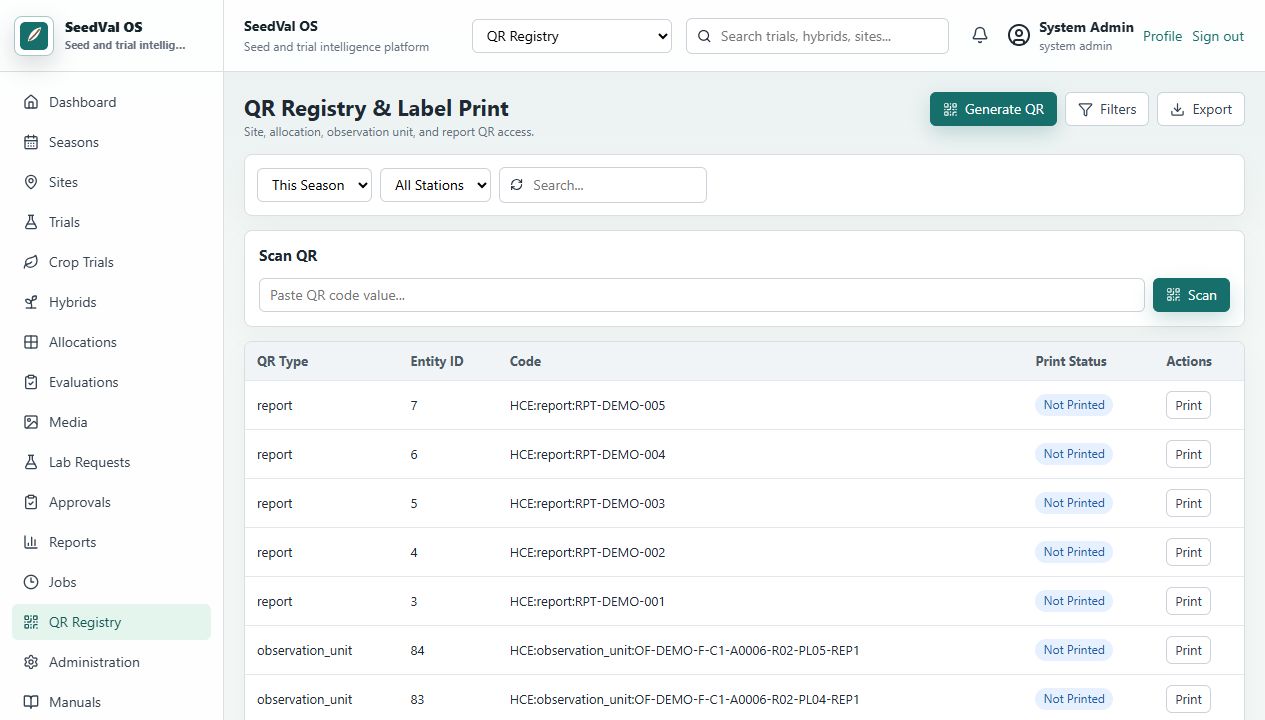Image resolution: width=1265 pixels, height=720 pixels.
Task: Focus the Paste QR code value field
Action: coord(701,295)
